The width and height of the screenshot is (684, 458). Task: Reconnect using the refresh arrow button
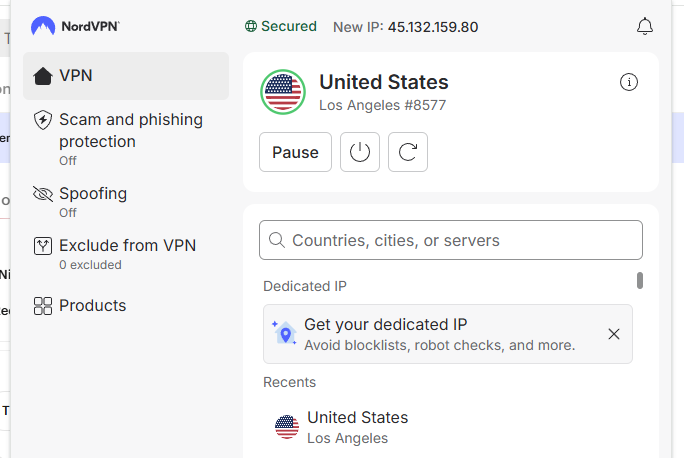(408, 152)
